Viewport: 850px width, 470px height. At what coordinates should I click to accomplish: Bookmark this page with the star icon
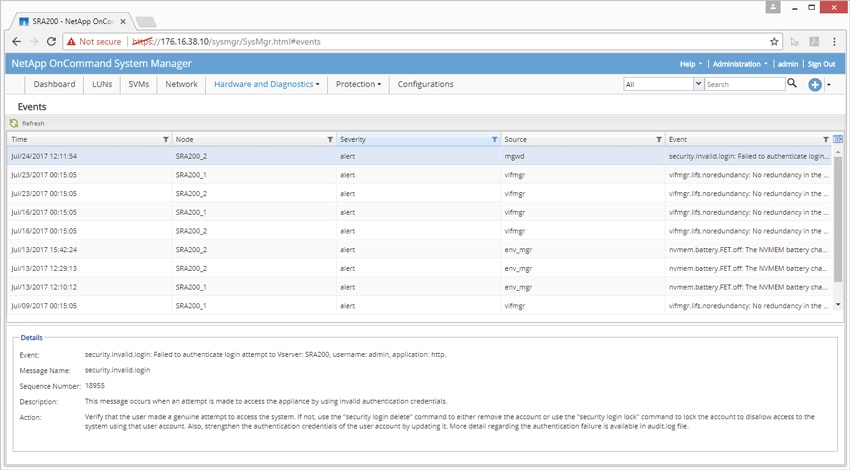coord(774,42)
